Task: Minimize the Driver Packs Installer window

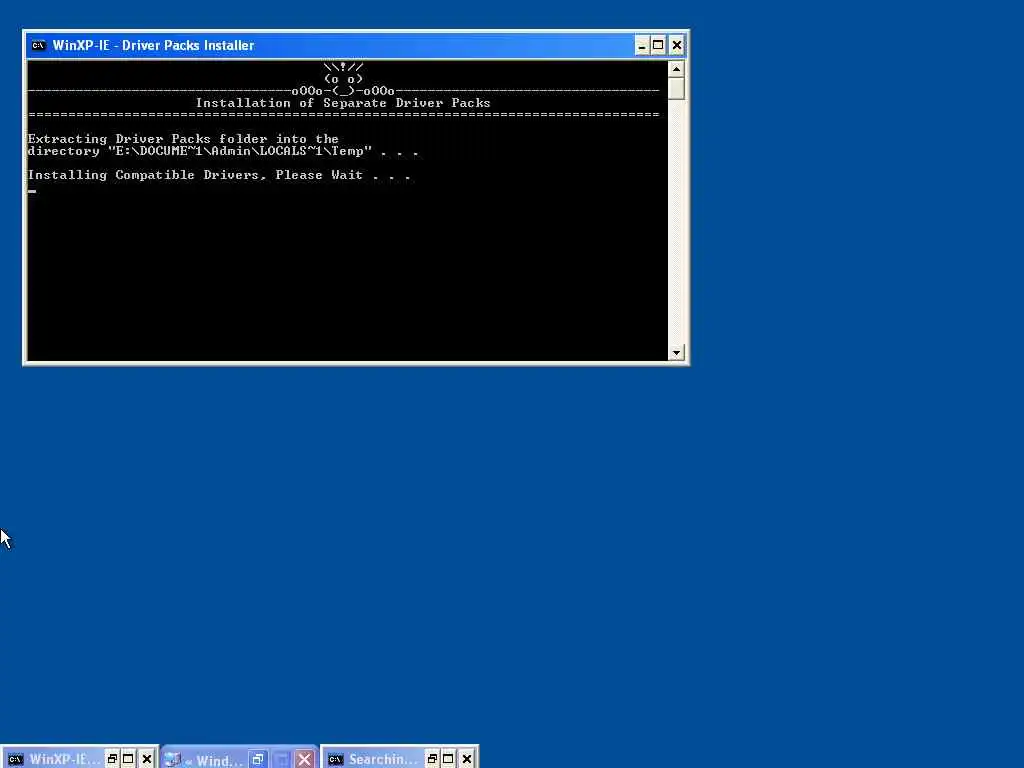Action: pos(641,46)
